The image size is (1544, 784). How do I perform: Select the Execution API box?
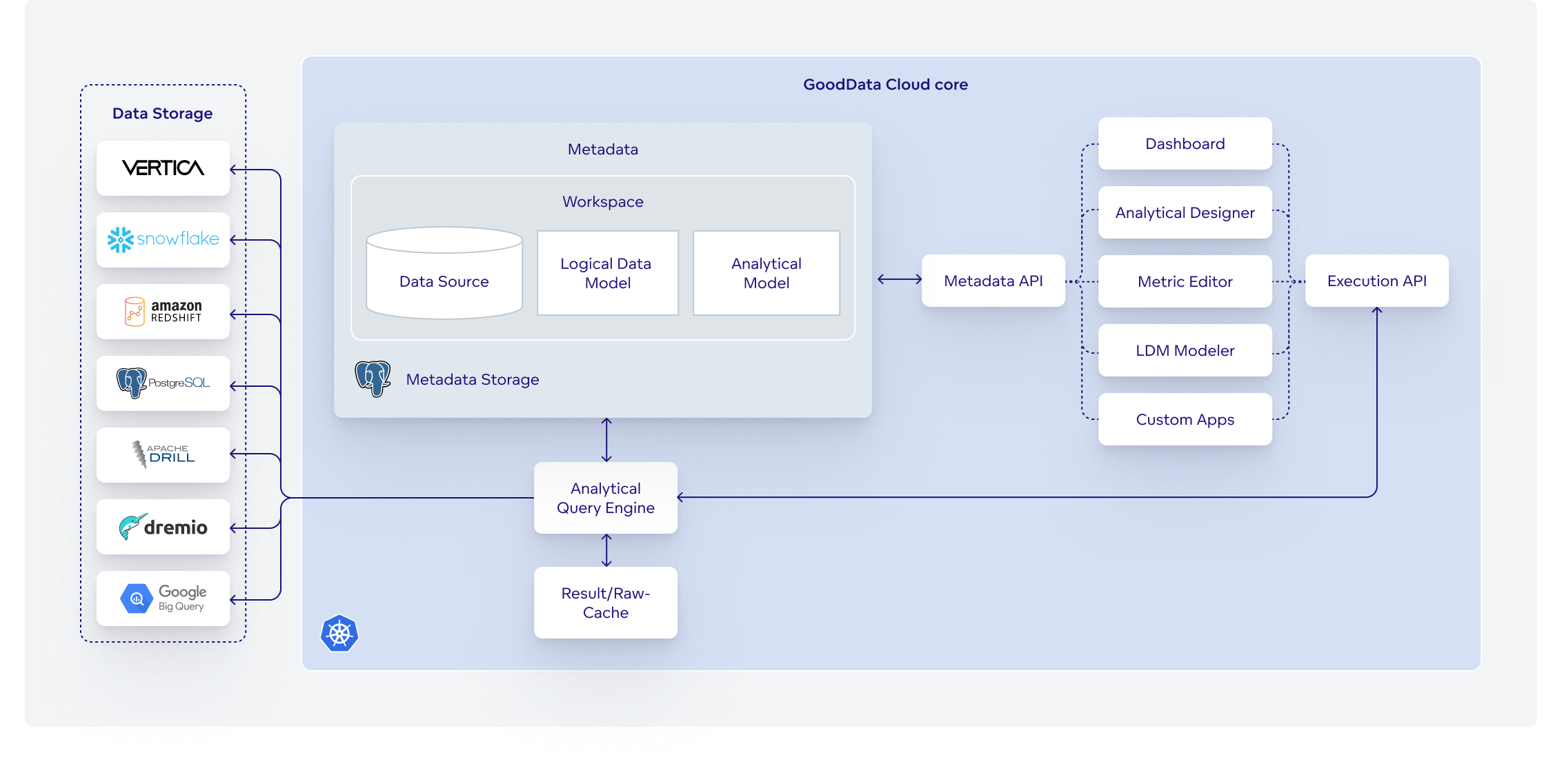1377,281
